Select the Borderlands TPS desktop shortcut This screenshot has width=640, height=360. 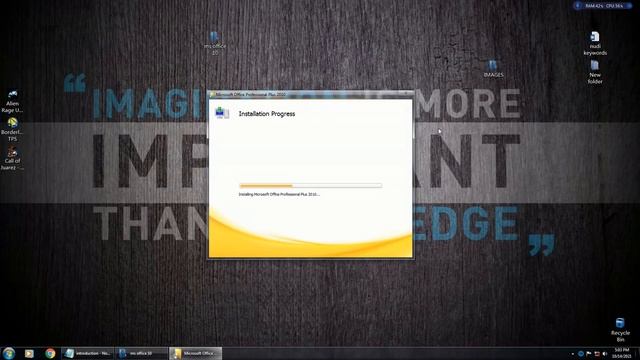[x=12, y=130]
